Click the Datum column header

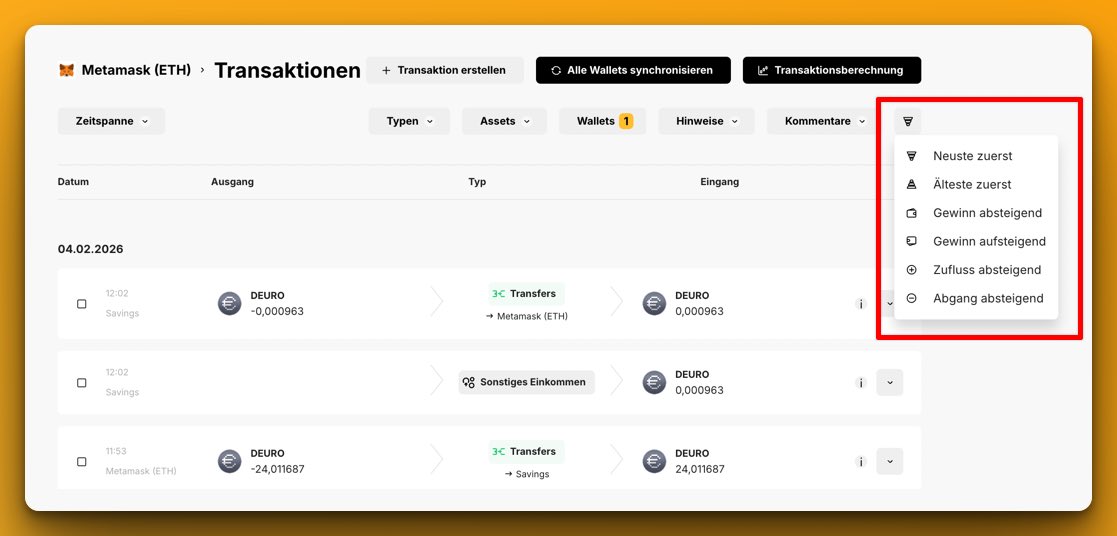pos(73,182)
